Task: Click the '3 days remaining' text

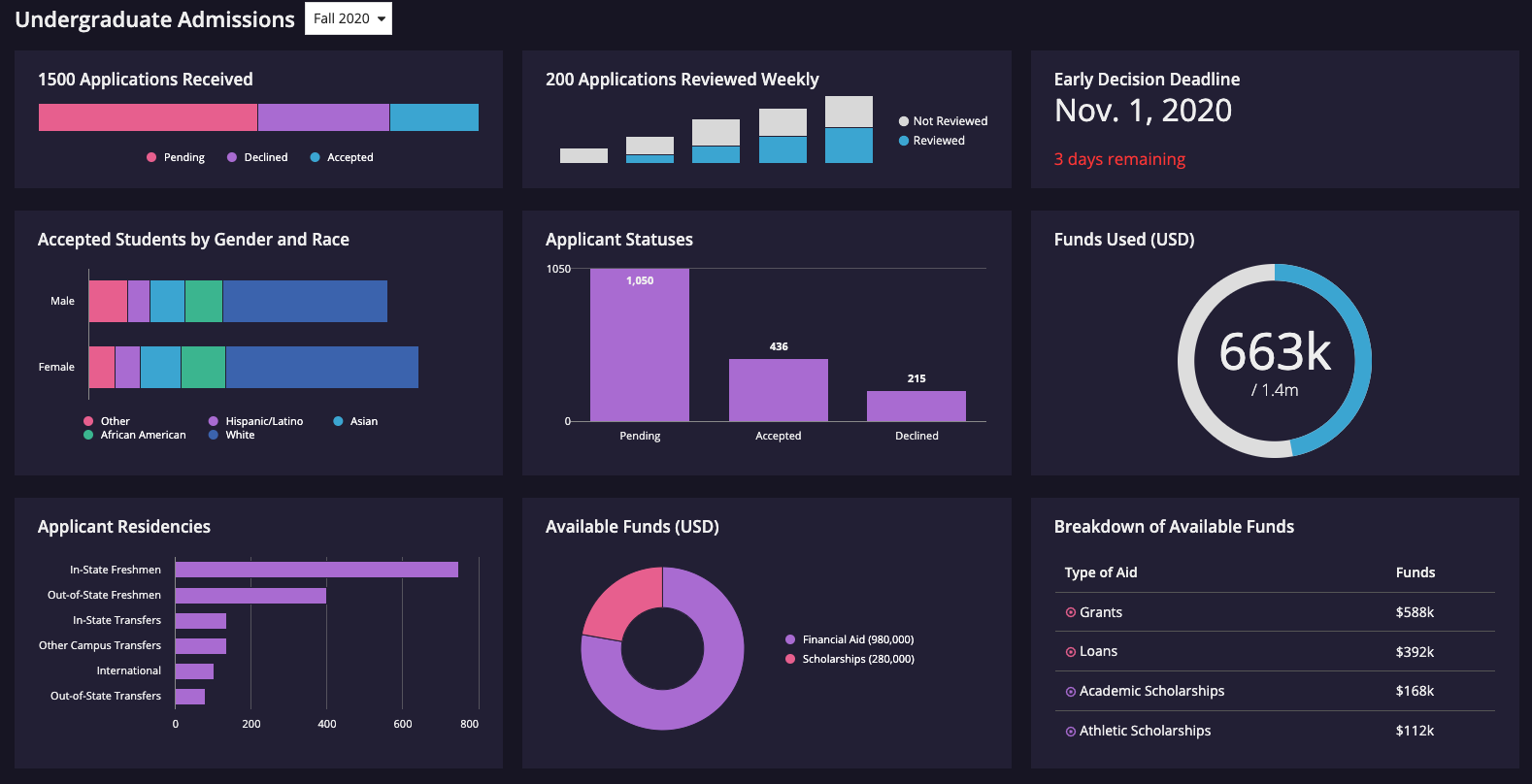Action: (x=1119, y=159)
